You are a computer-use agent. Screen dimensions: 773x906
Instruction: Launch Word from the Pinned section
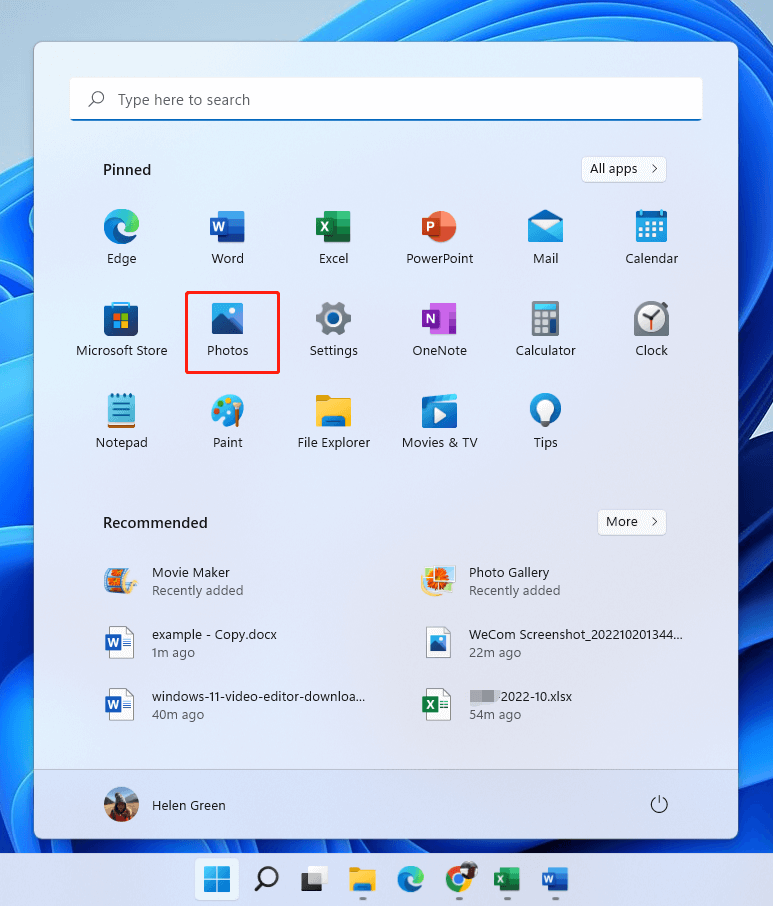coord(228,236)
